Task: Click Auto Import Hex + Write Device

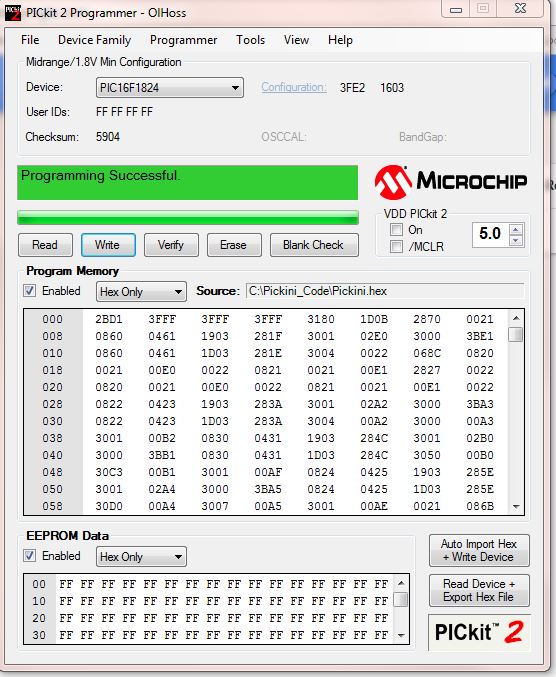Action: 479,550
